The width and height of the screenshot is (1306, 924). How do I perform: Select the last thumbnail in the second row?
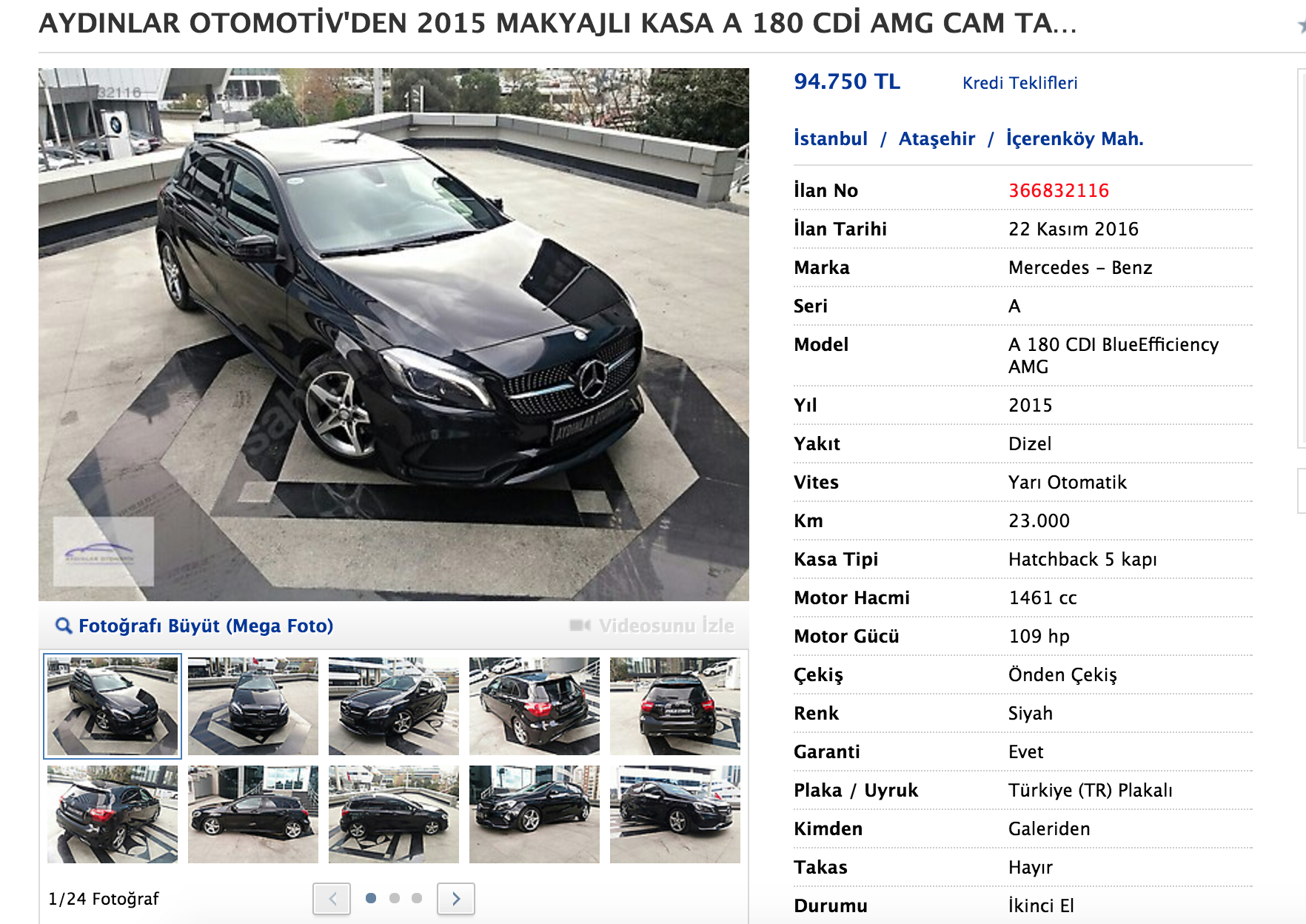(675, 814)
